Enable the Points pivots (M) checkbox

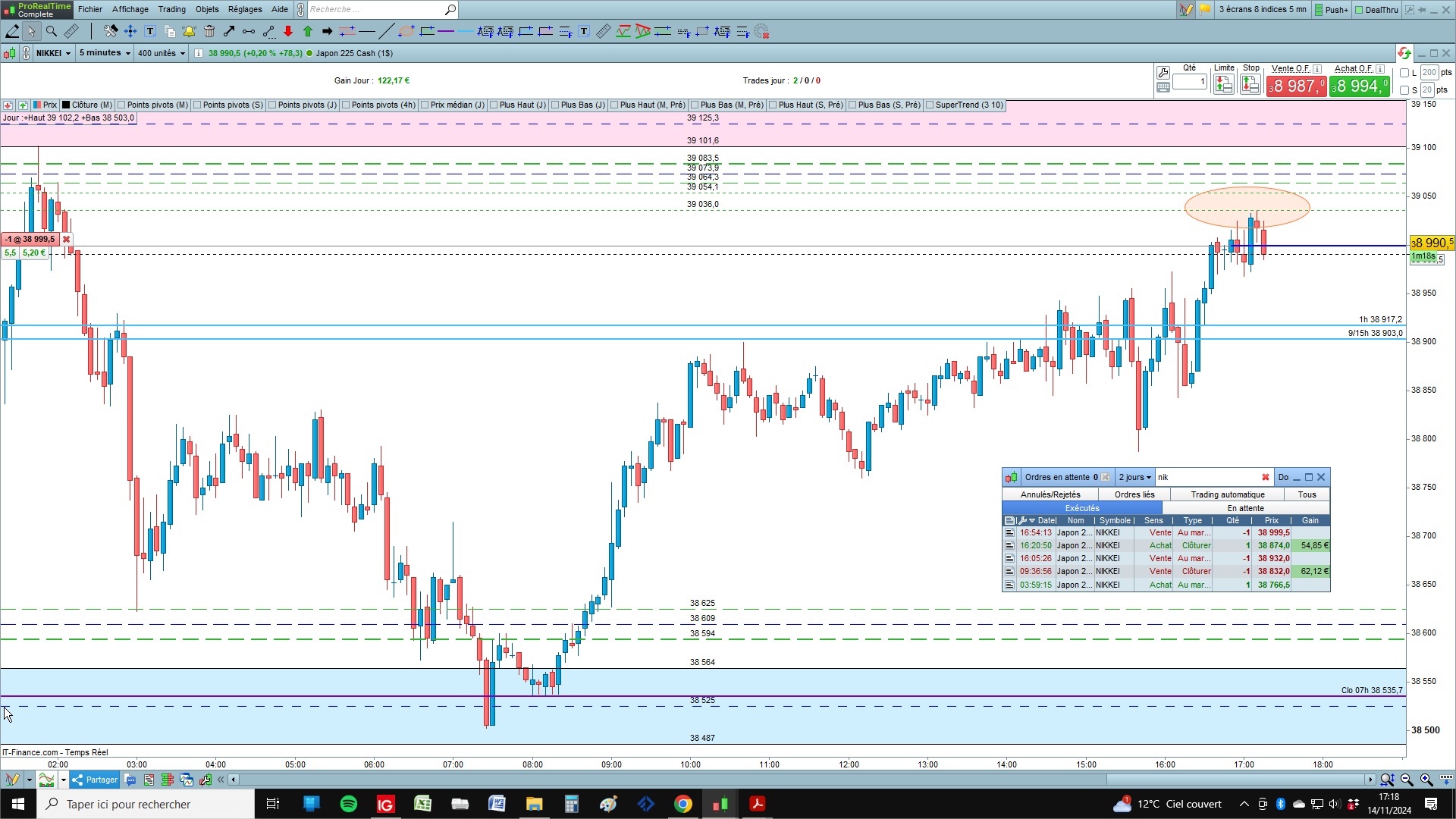122,105
